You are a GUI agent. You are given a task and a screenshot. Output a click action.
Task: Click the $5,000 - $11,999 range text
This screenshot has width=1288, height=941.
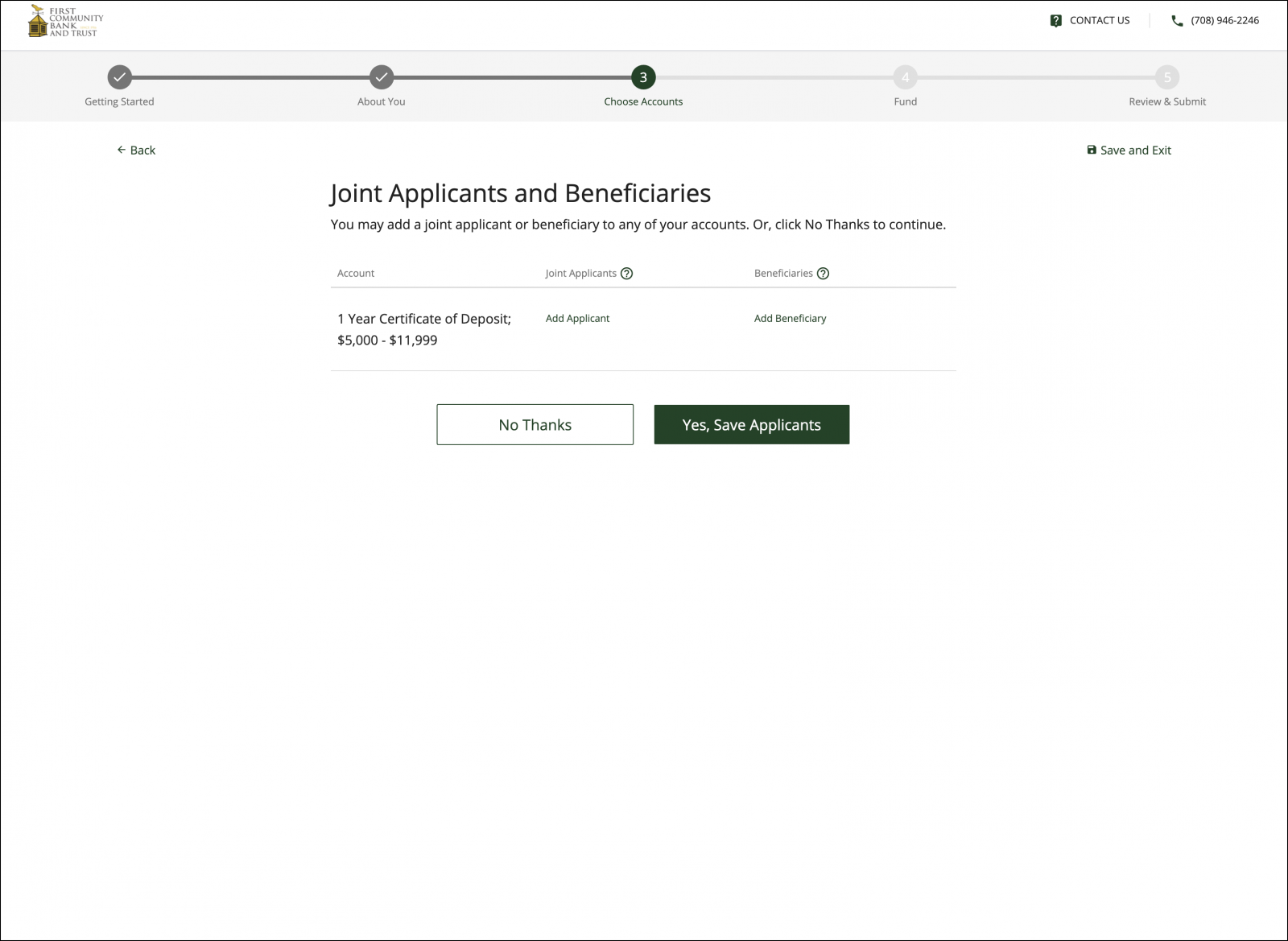(387, 340)
